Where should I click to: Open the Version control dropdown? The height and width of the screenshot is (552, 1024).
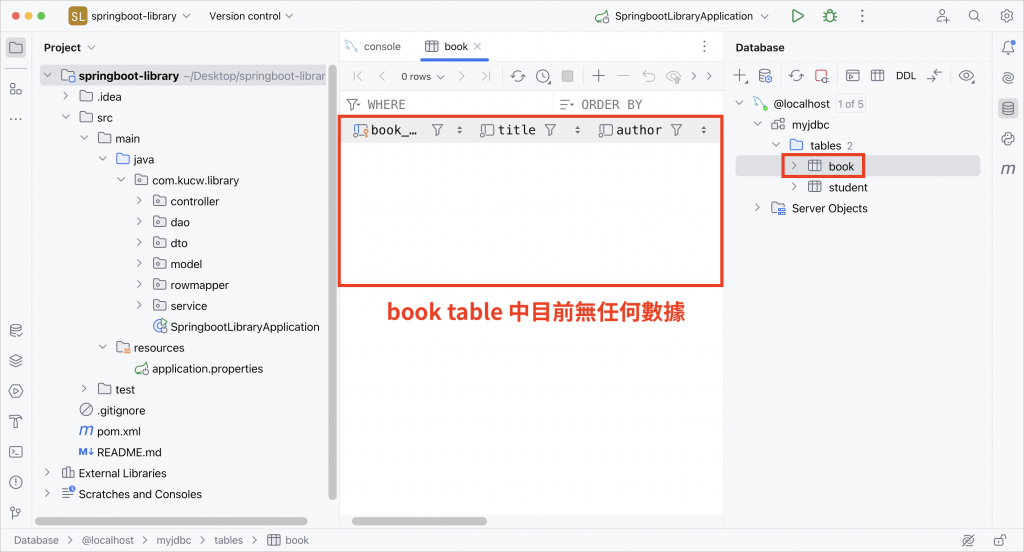(x=251, y=16)
